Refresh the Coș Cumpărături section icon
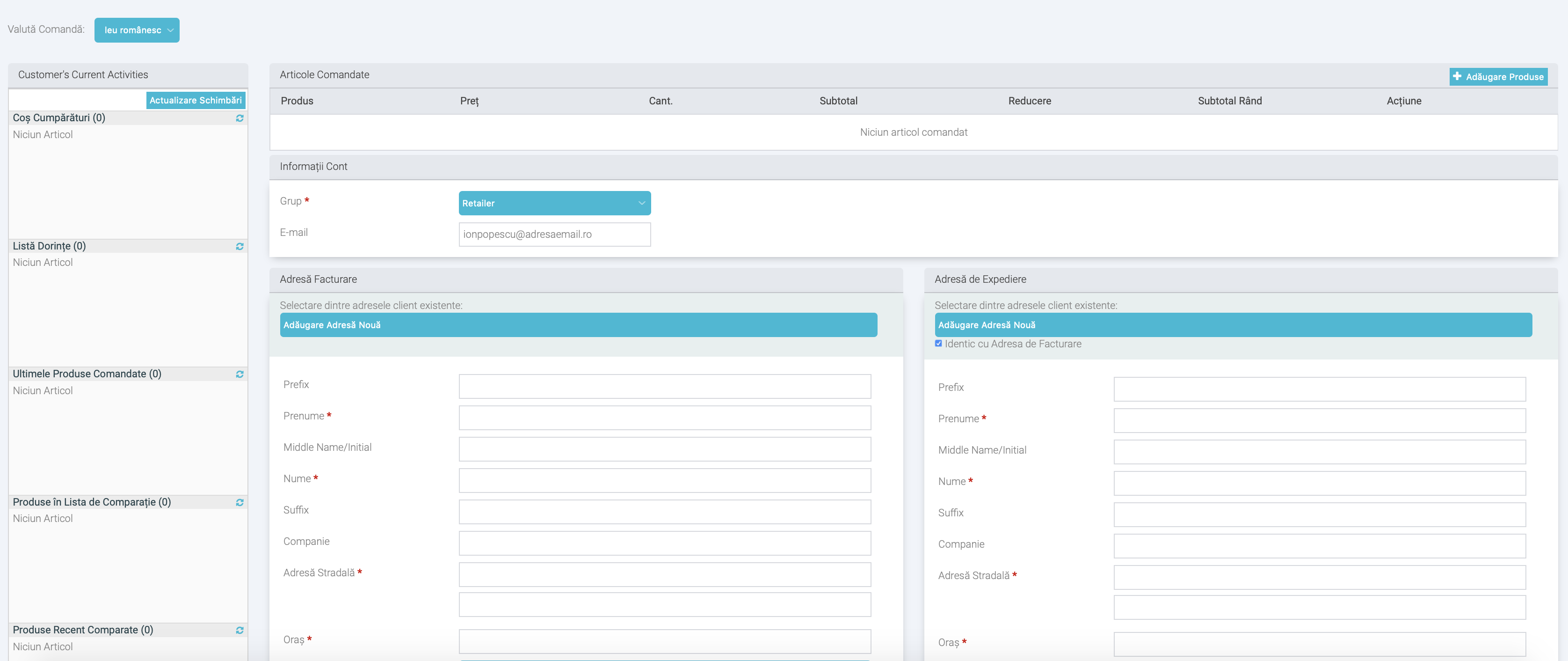This screenshot has height=661, width=1568. [240, 118]
